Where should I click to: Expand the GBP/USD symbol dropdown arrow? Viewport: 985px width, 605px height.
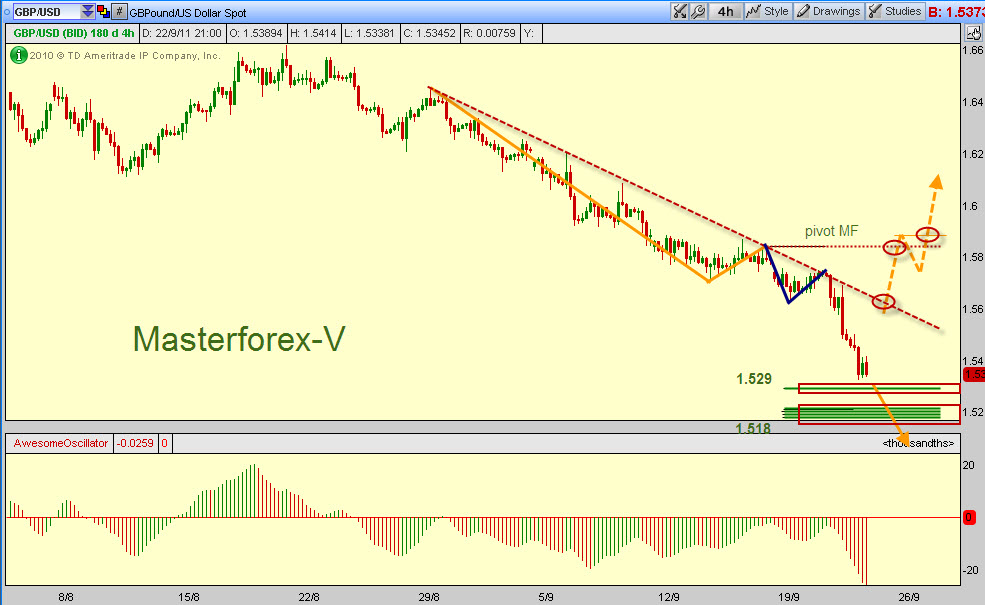(x=87, y=12)
